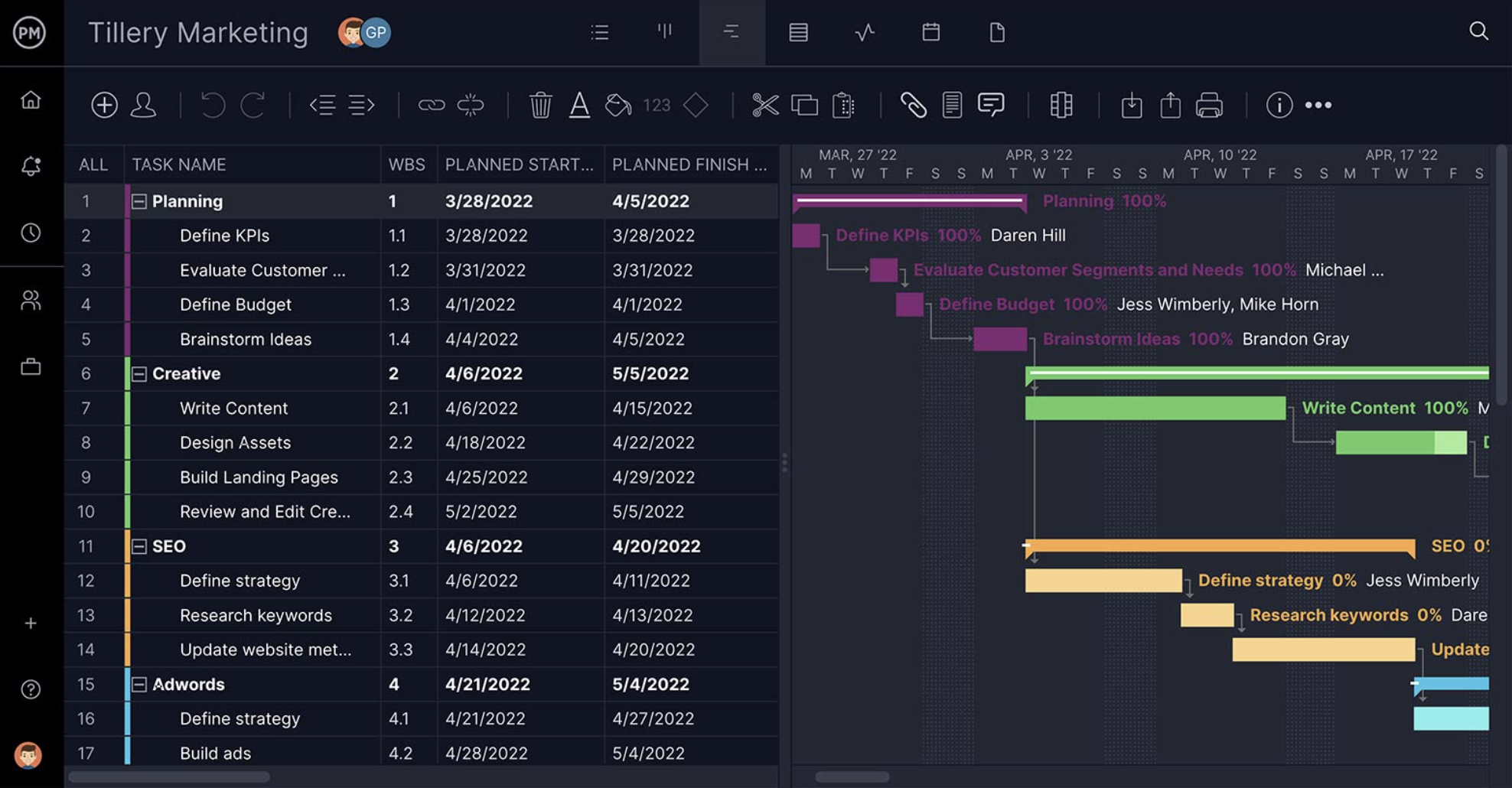Click the delete trash can icon
Screen dimensions: 1512x788
tap(540, 105)
